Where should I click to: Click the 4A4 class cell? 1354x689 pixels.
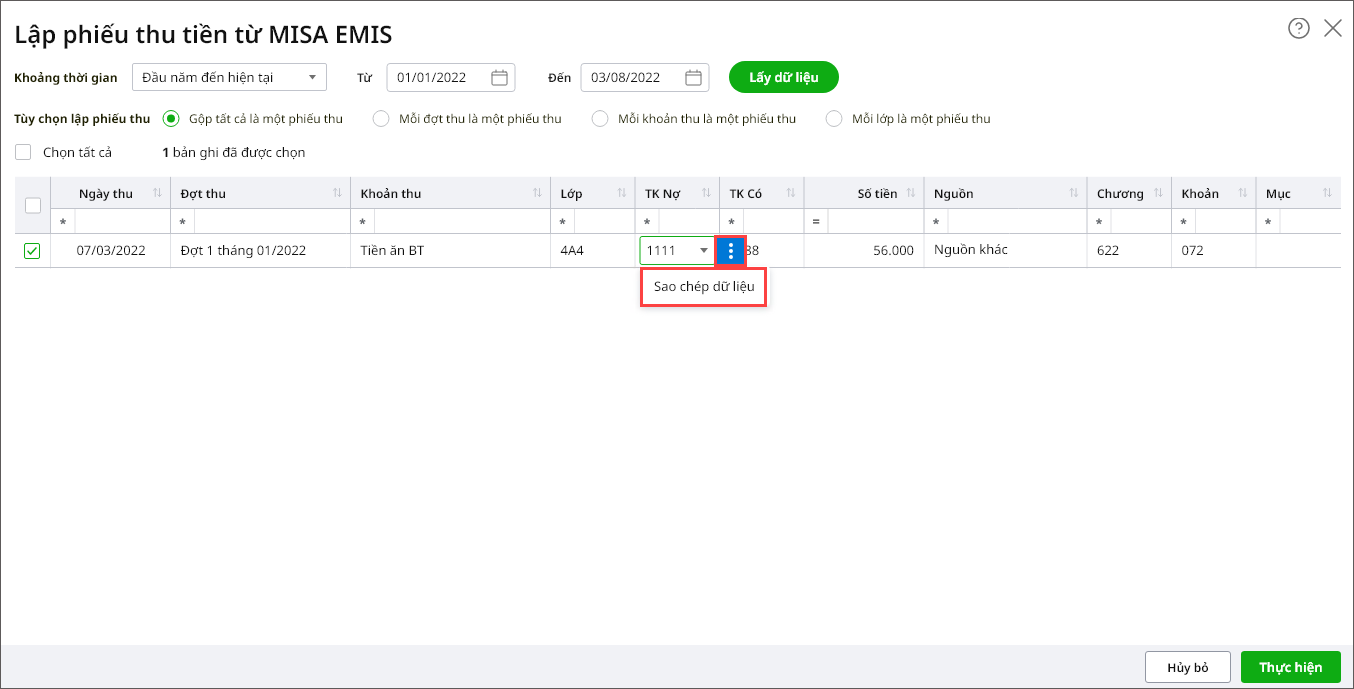tap(592, 250)
